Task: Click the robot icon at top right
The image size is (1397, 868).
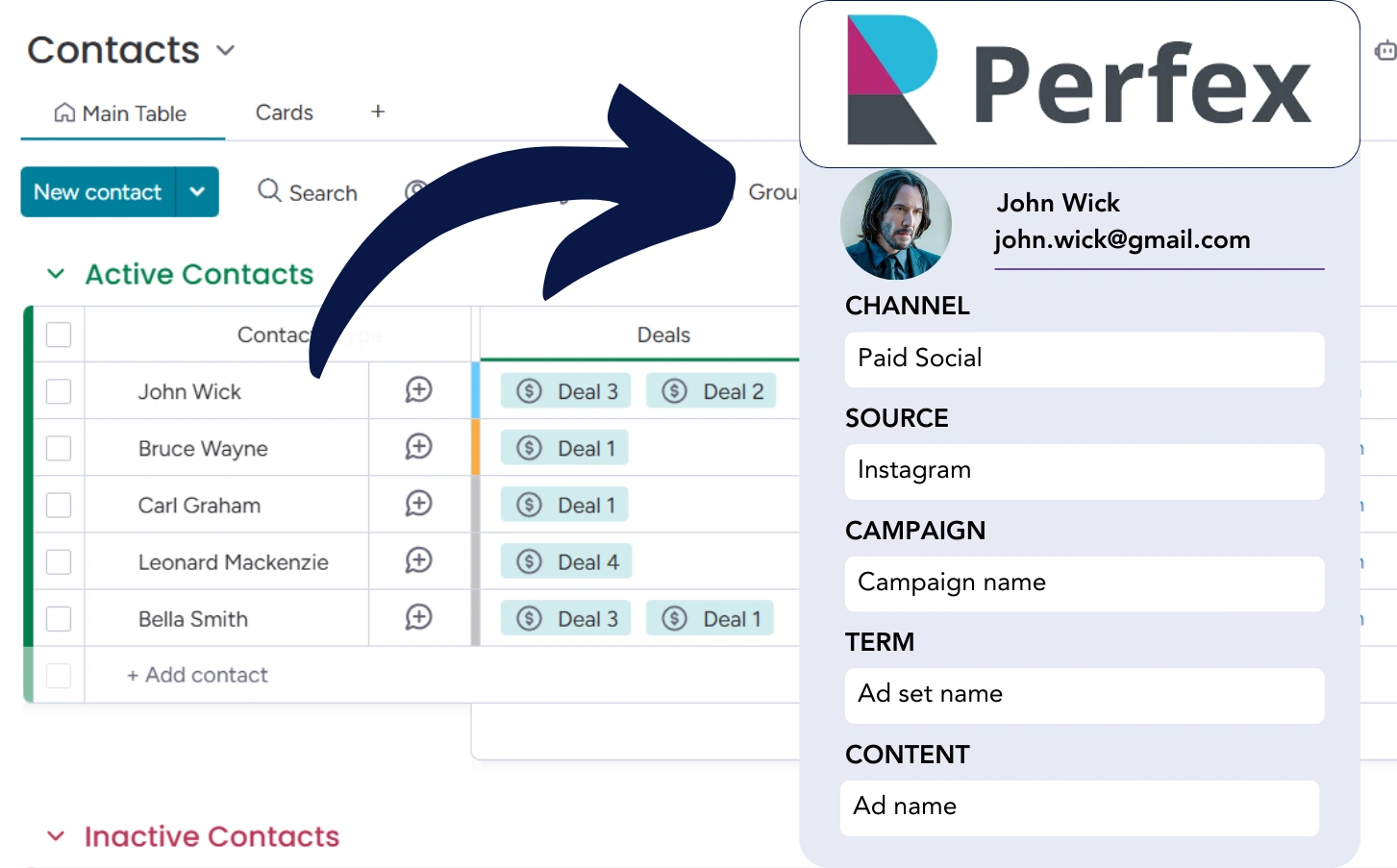Action: pyautogui.click(x=1385, y=51)
